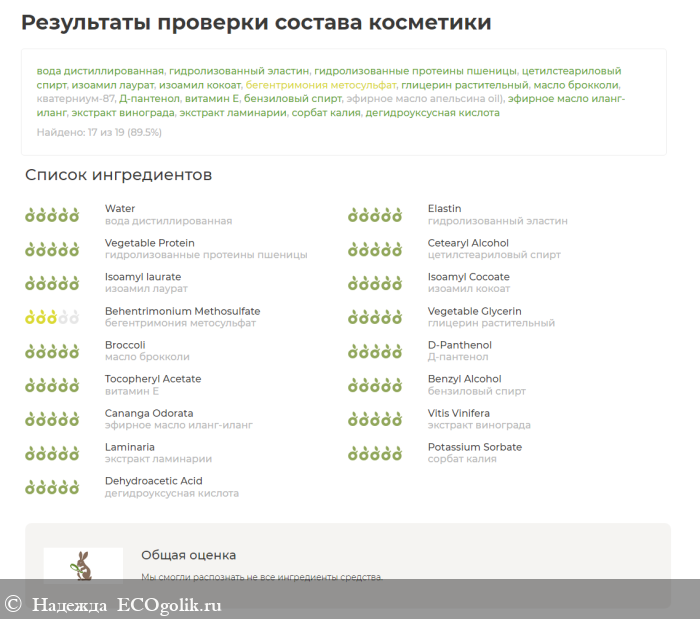Open the Vegetable Protein ingredient entry
This screenshot has height=619, width=700.
(x=149, y=243)
